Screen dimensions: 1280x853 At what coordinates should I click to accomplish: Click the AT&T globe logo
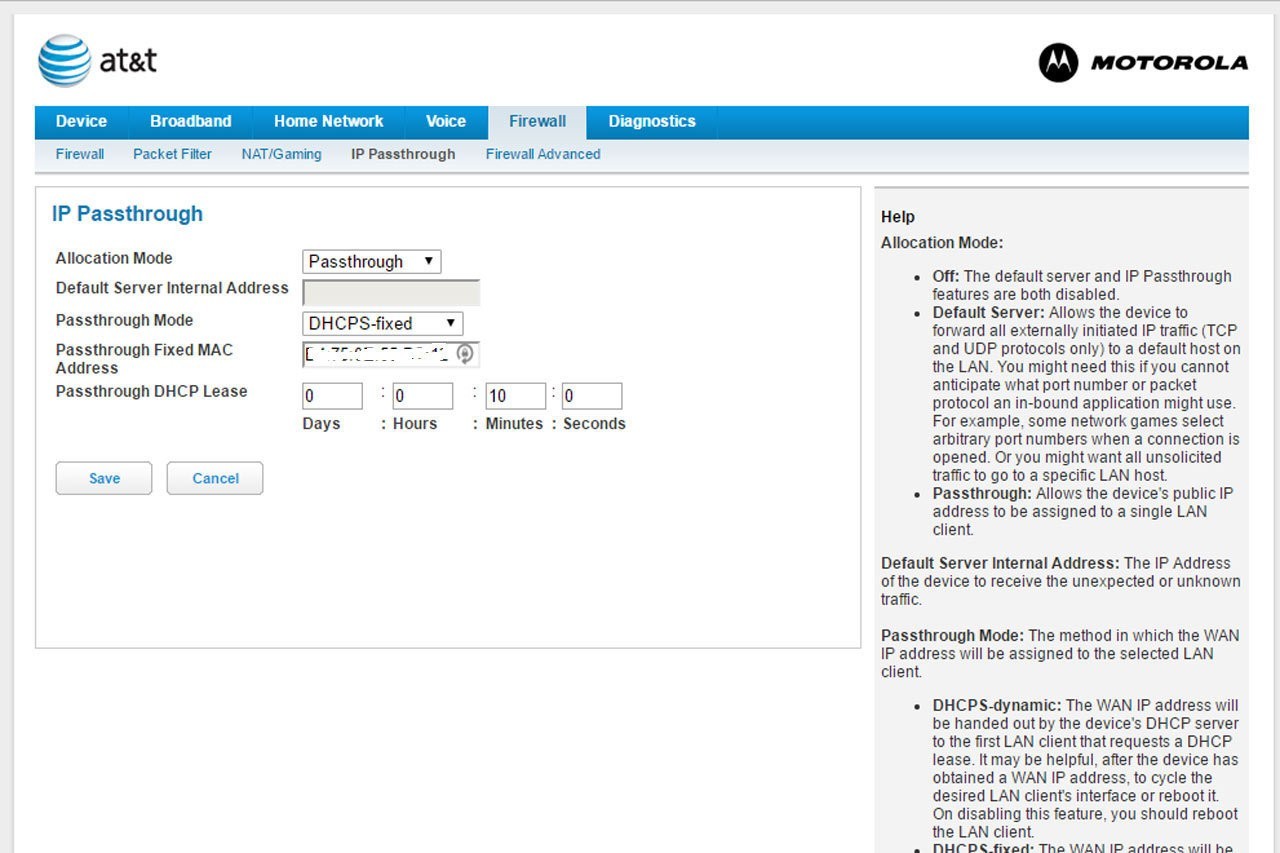click(64, 61)
